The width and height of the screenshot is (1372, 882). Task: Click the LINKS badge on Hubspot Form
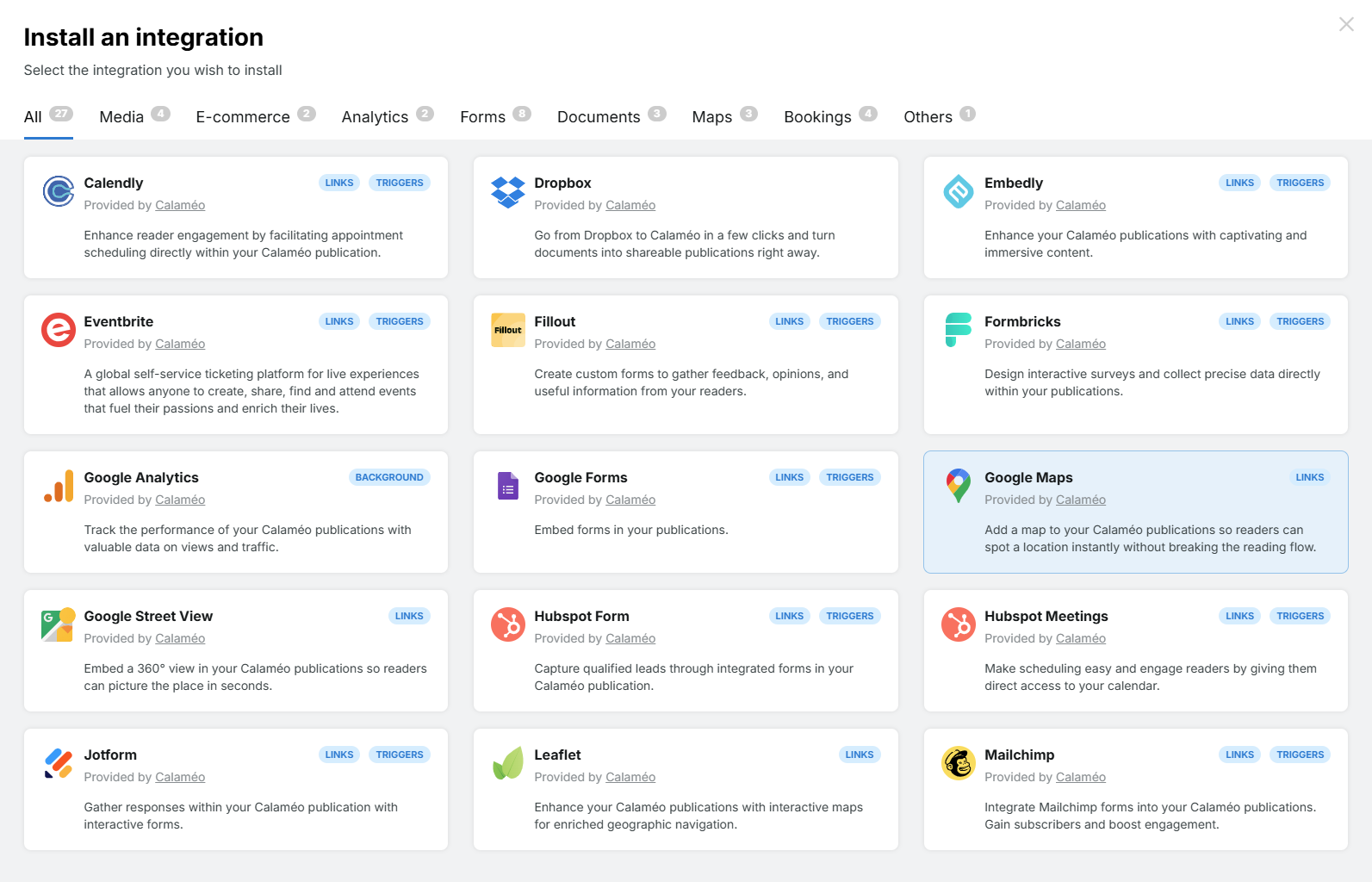coord(790,616)
